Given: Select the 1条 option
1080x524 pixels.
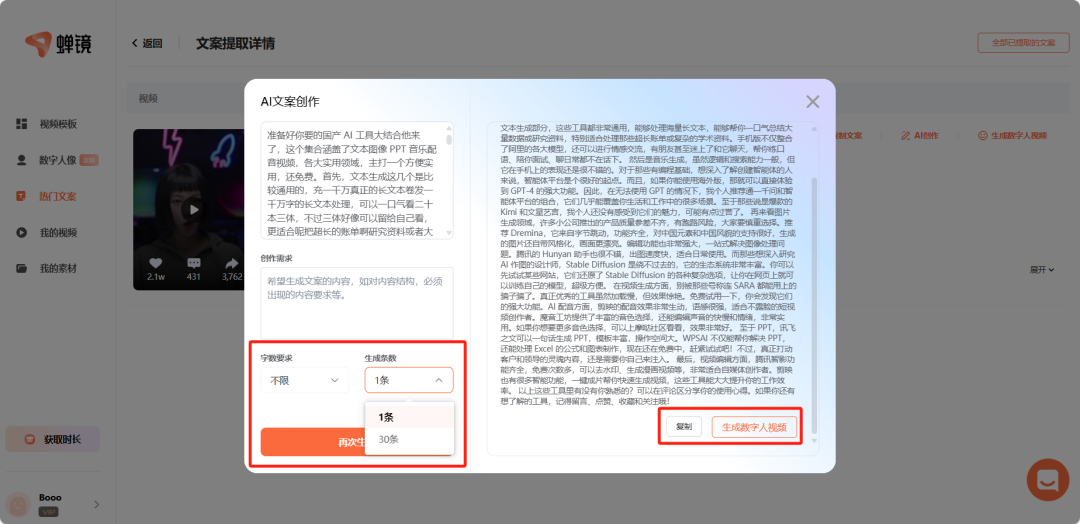Looking at the screenshot, I should point(409,417).
